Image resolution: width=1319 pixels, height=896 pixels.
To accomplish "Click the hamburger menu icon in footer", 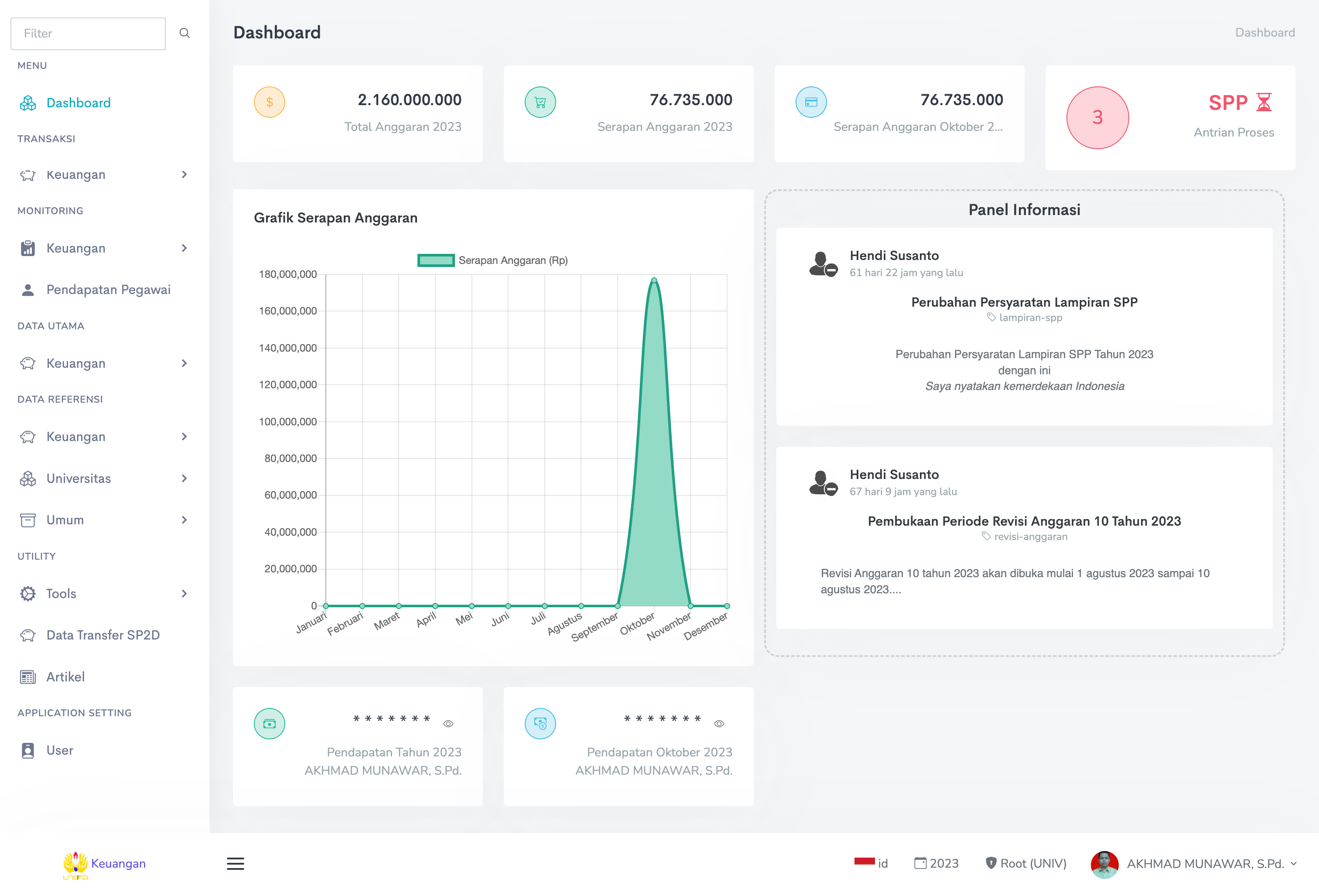I will click(235, 863).
